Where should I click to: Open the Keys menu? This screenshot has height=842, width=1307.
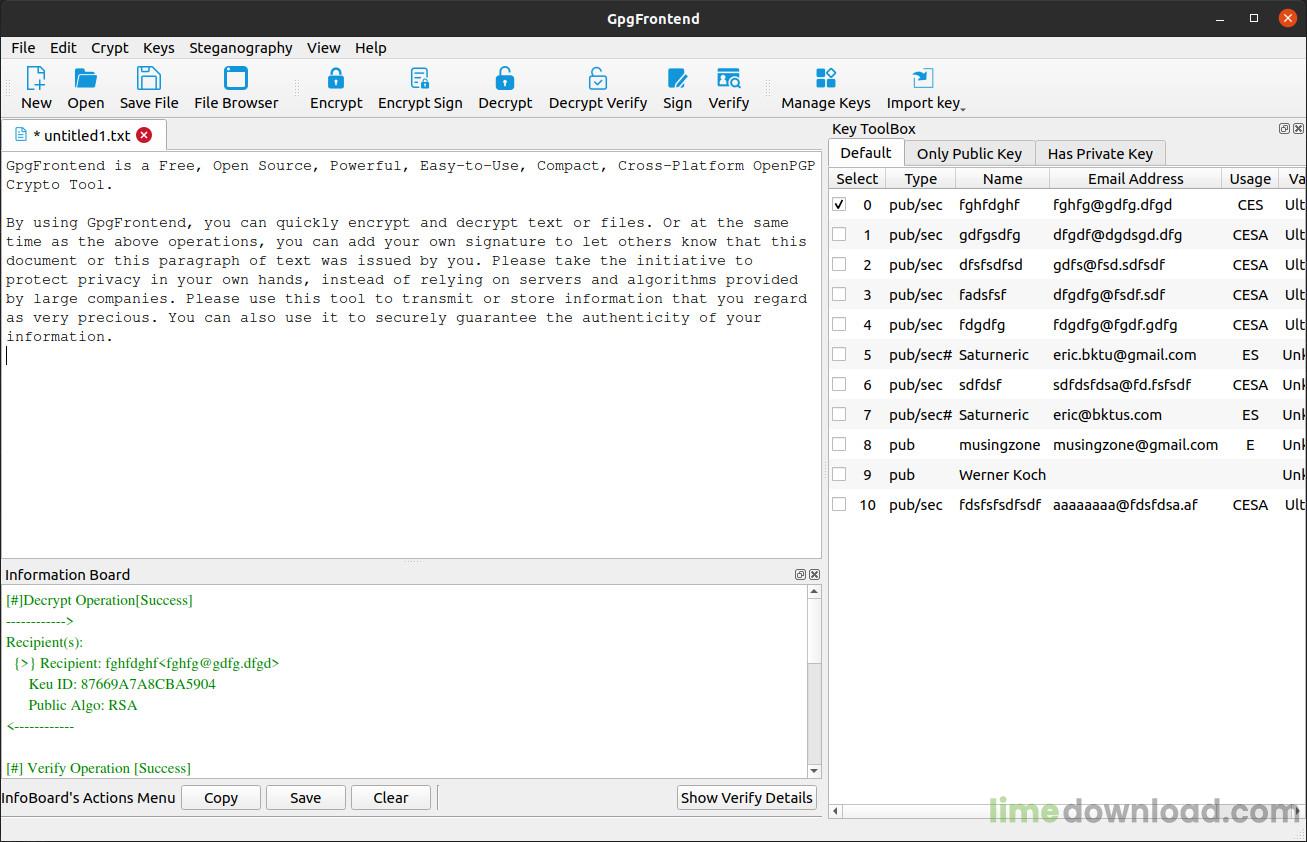click(x=159, y=47)
